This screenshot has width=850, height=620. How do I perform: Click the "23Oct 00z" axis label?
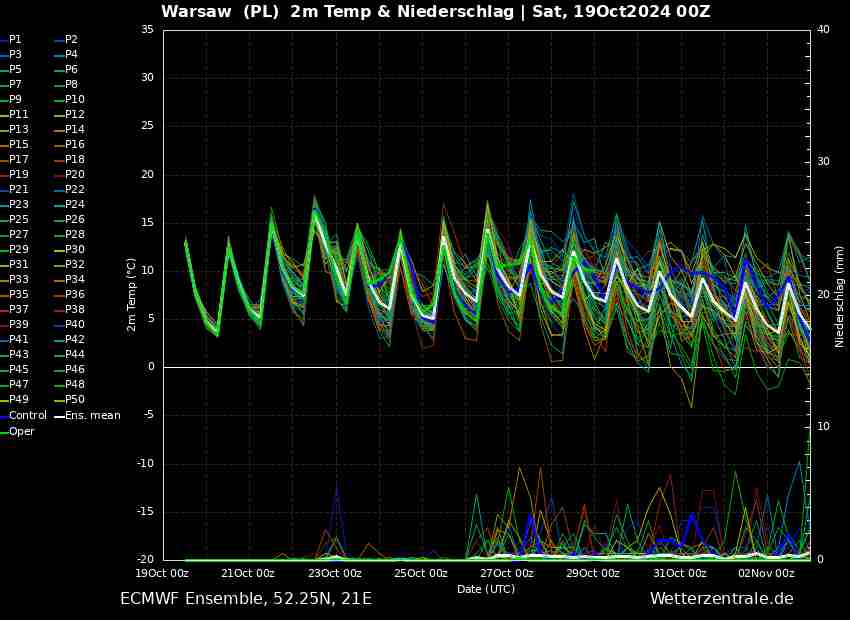click(335, 573)
